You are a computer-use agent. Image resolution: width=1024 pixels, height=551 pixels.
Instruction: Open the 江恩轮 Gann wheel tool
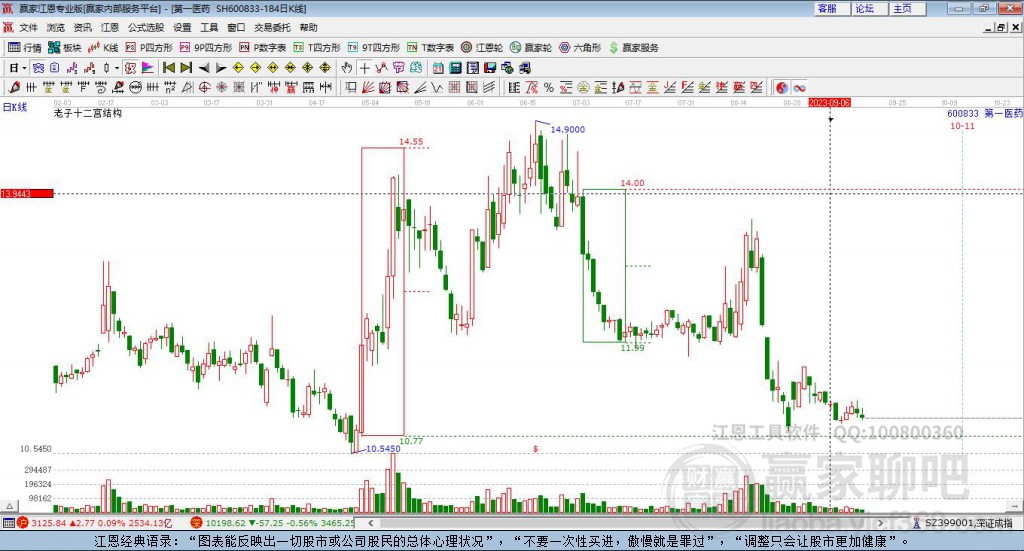pos(482,48)
